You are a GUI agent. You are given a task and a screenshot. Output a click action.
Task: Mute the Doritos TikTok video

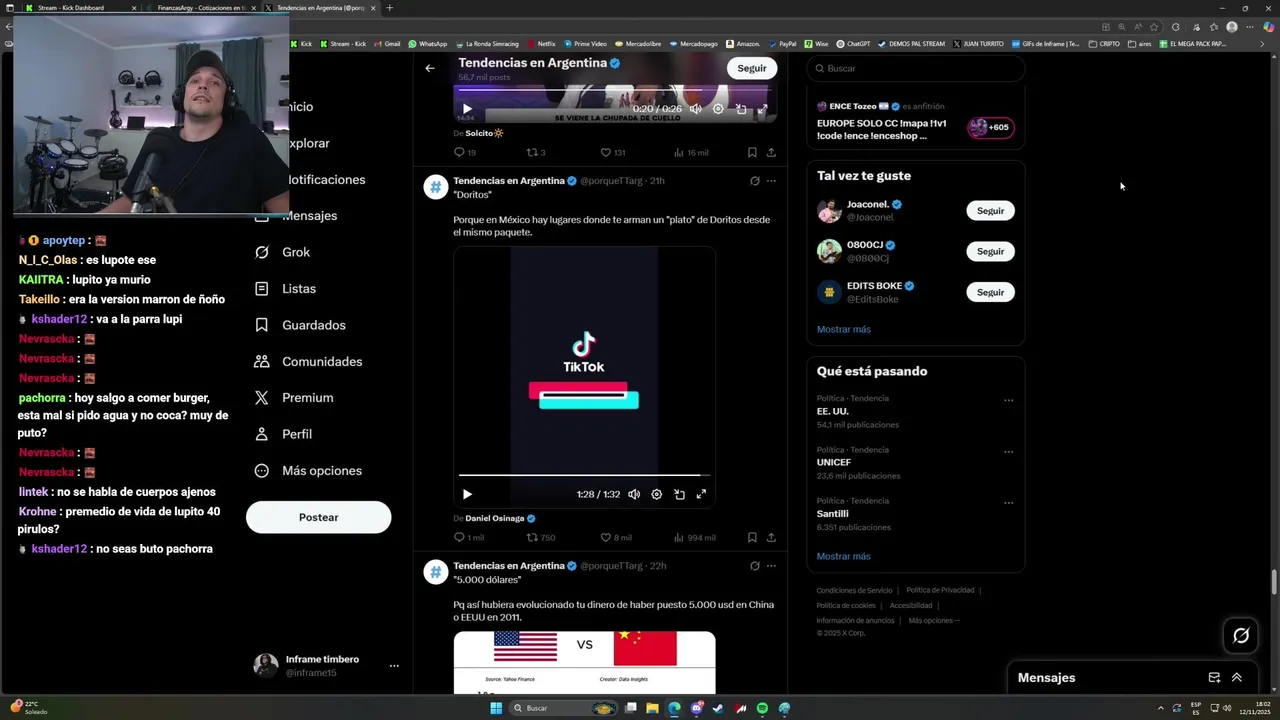[x=634, y=494]
